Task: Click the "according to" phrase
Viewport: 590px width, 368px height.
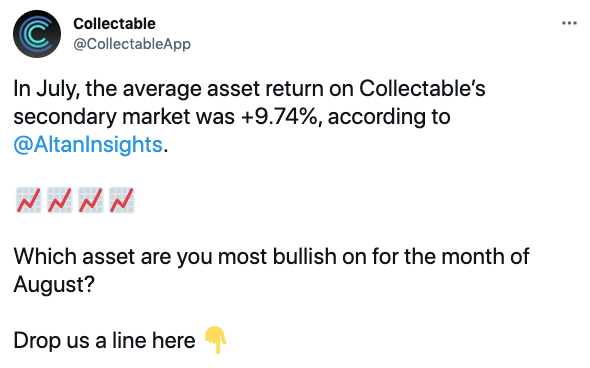Action: (x=389, y=117)
